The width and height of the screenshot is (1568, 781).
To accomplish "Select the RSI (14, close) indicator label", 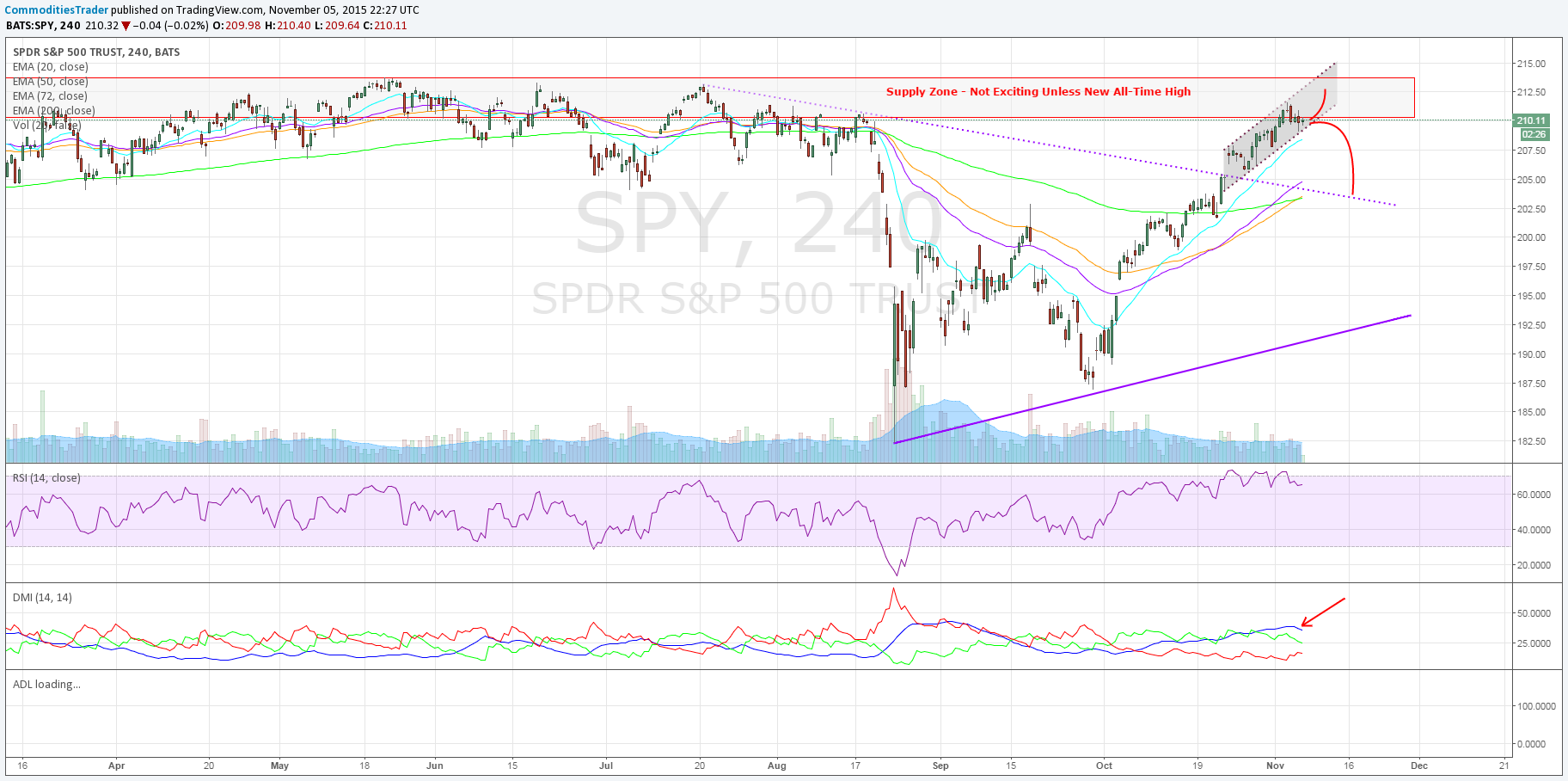I will [x=46, y=478].
